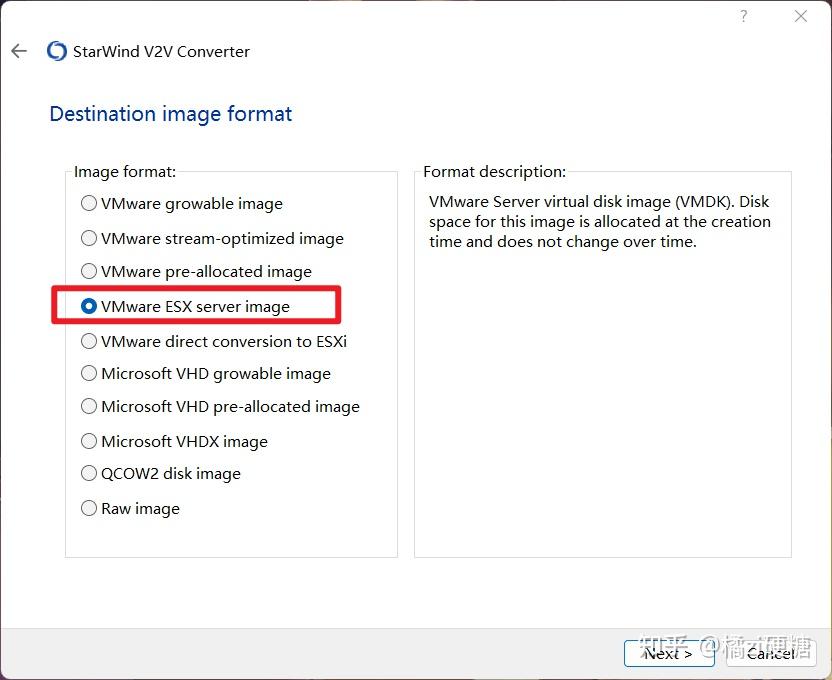Open help via the question mark icon

[743, 16]
